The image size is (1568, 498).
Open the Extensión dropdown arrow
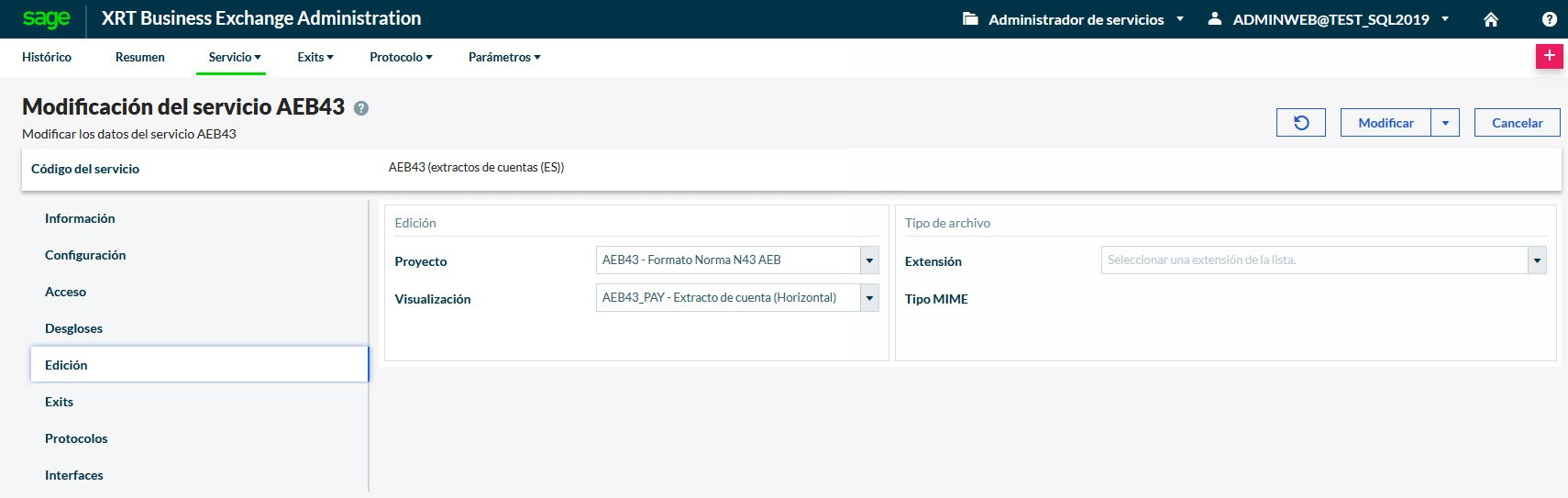(1537, 260)
